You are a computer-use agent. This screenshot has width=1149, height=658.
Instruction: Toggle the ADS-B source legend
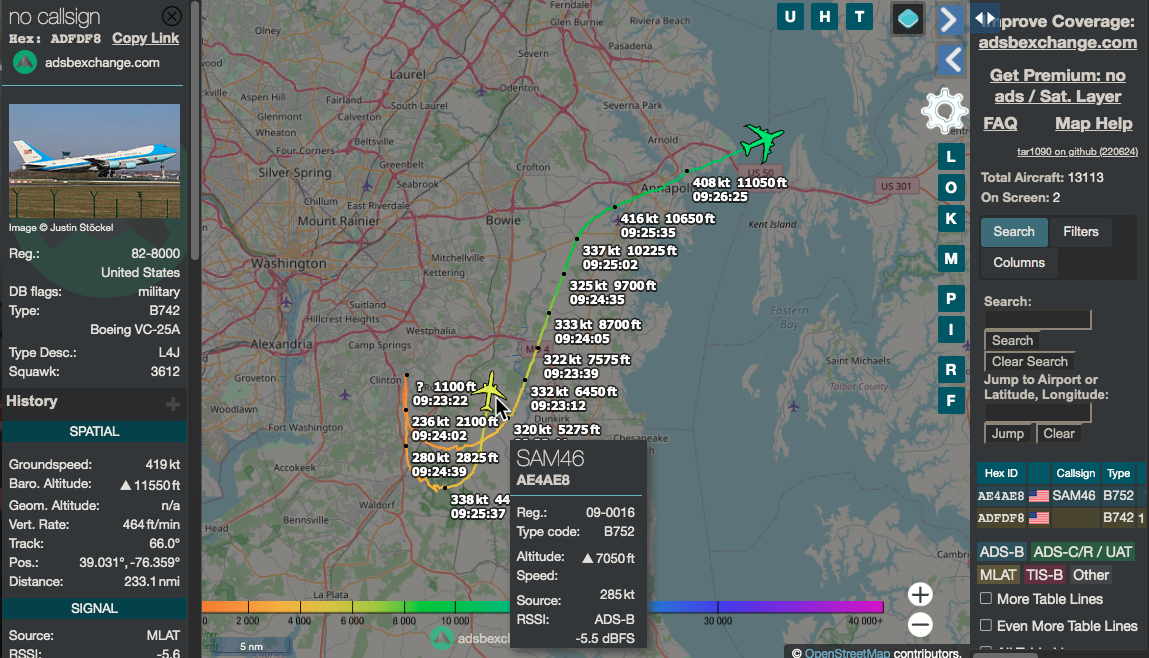[1002, 552]
